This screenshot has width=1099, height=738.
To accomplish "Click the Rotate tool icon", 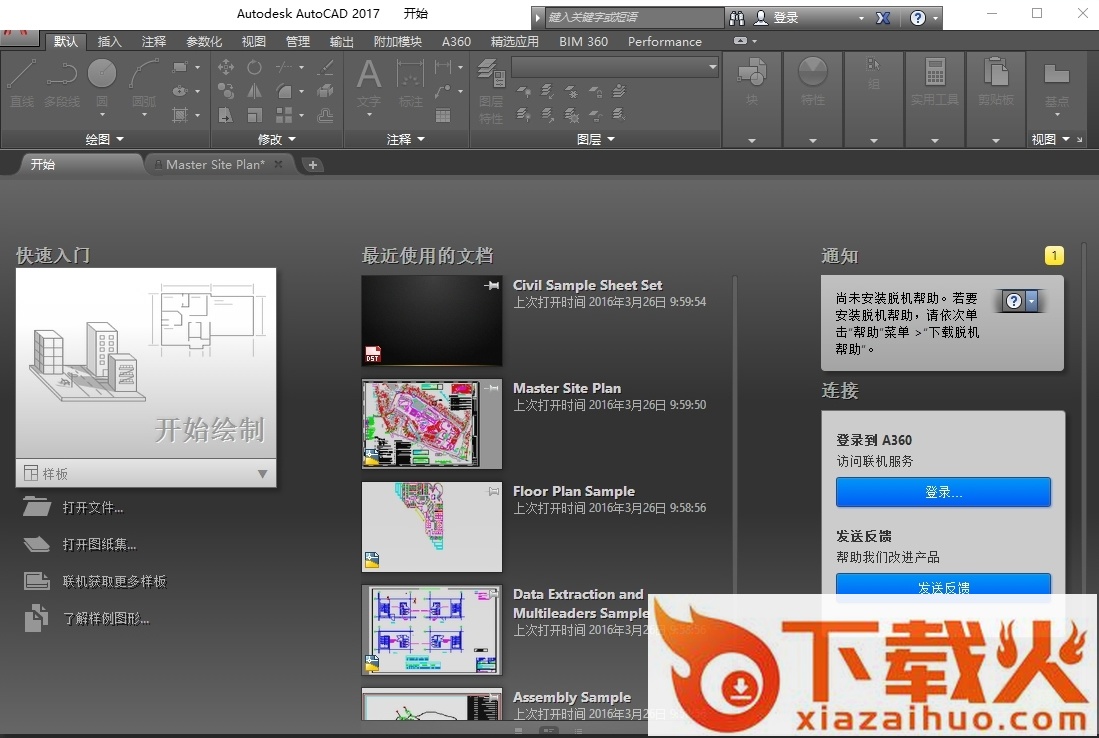I will tap(254, 67).
